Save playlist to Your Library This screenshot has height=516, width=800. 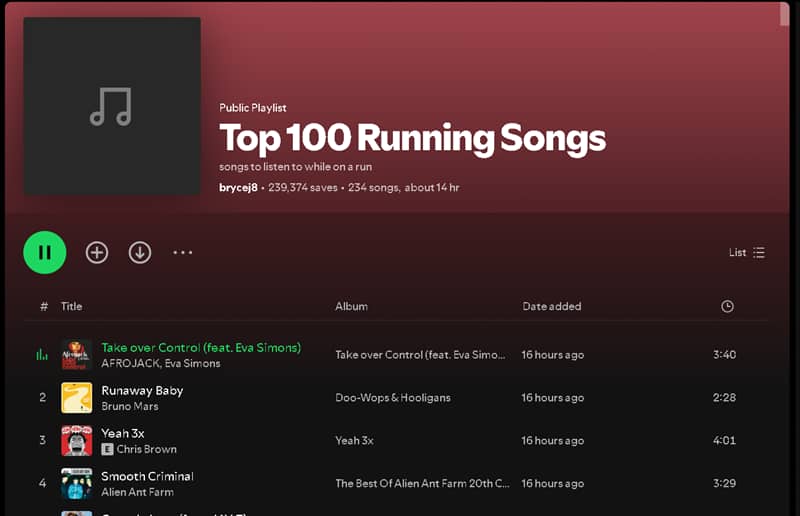click(x=97, y=252)
